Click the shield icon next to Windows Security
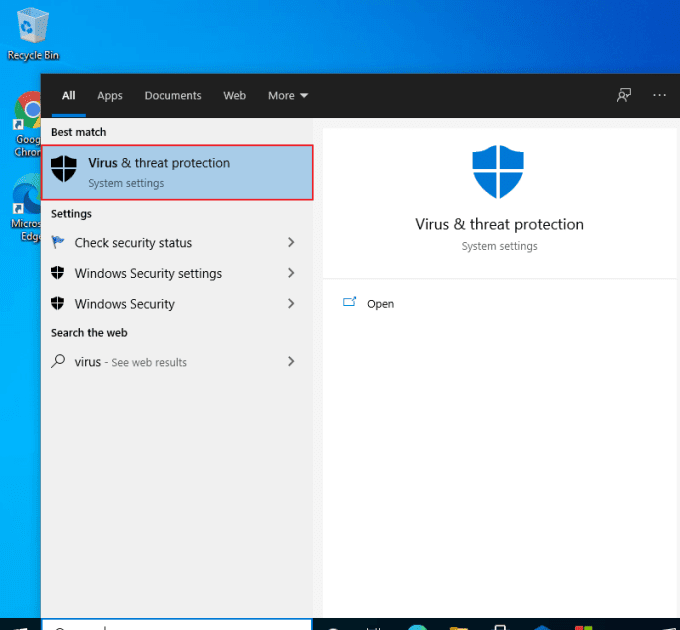This screenshot has width=680, height=630. click(57, 303)
